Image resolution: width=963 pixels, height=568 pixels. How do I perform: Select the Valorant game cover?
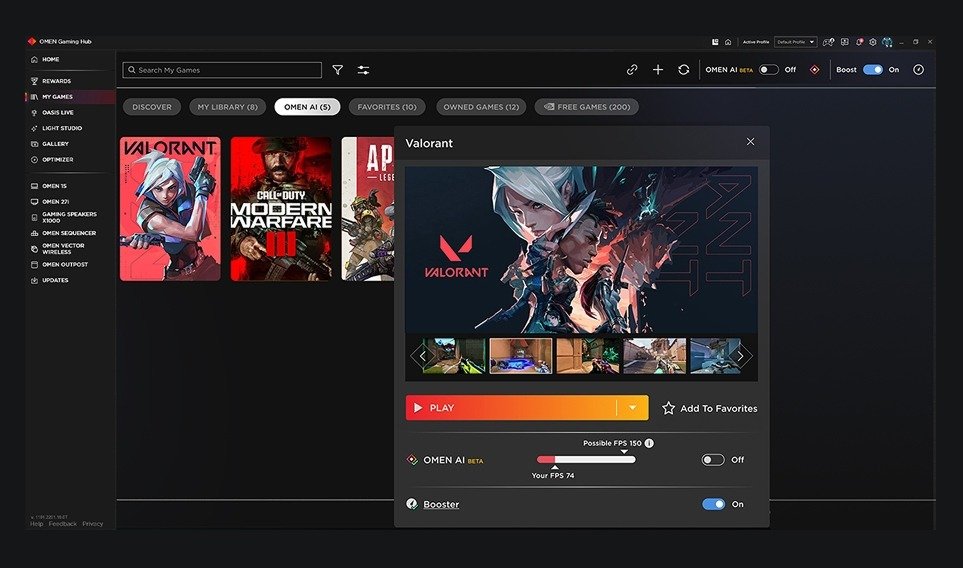click(170, 209)
